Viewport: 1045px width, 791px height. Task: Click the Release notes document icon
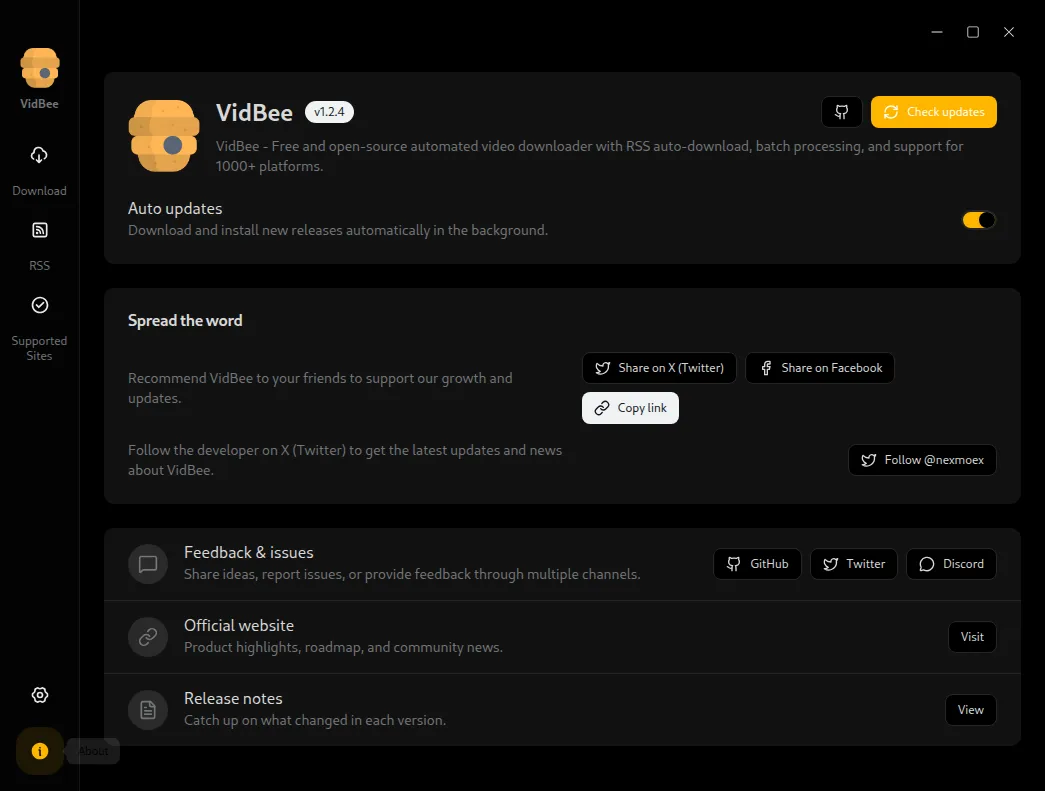coord(148,710)
